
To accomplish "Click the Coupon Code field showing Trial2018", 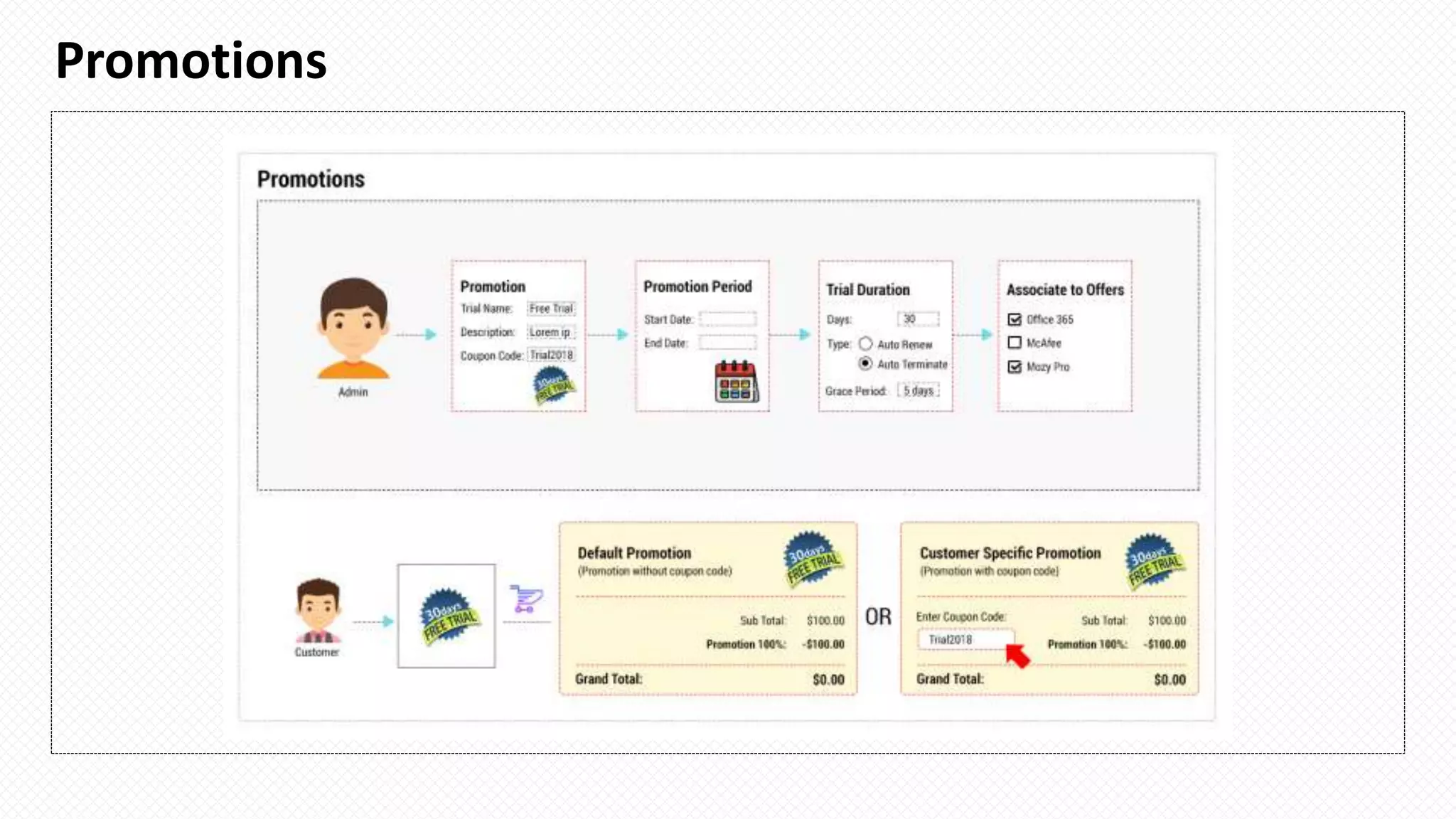I will click(x=552, y=355).
